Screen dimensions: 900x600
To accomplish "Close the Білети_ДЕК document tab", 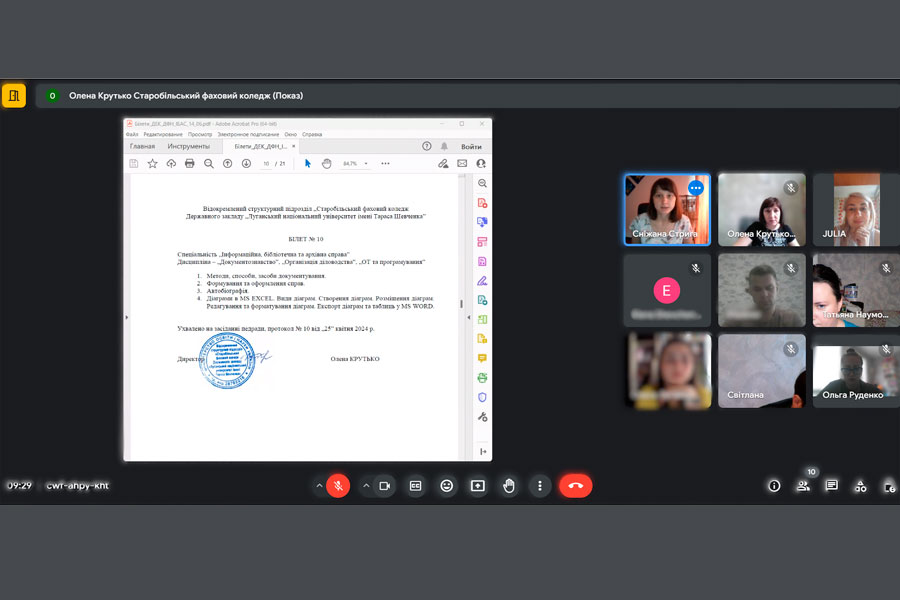I will [x=294, y=146].
